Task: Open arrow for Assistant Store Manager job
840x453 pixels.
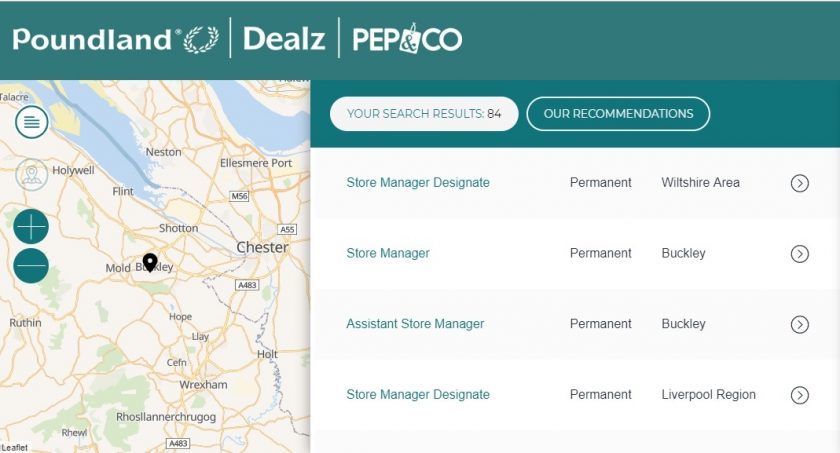Action: [x=799, y=324]
